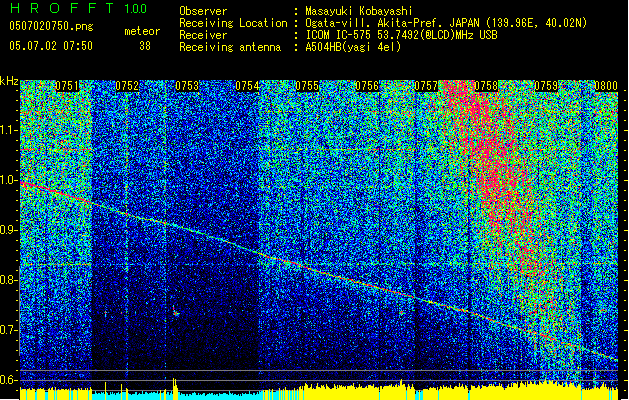The width and height of the screenshot is (629, 400).
Task: Click the 0.8 frequency axis label
Action: (x=8, y=280)
